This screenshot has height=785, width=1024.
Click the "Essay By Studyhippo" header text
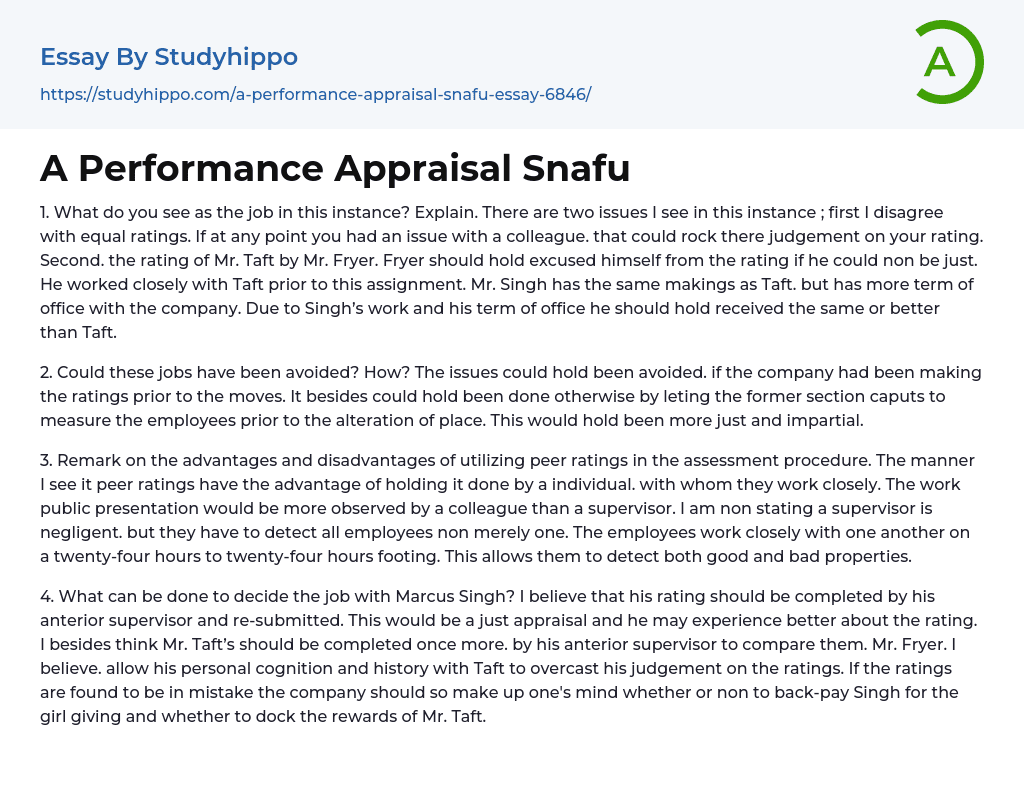pyautogui.click(x=169, y=57)
